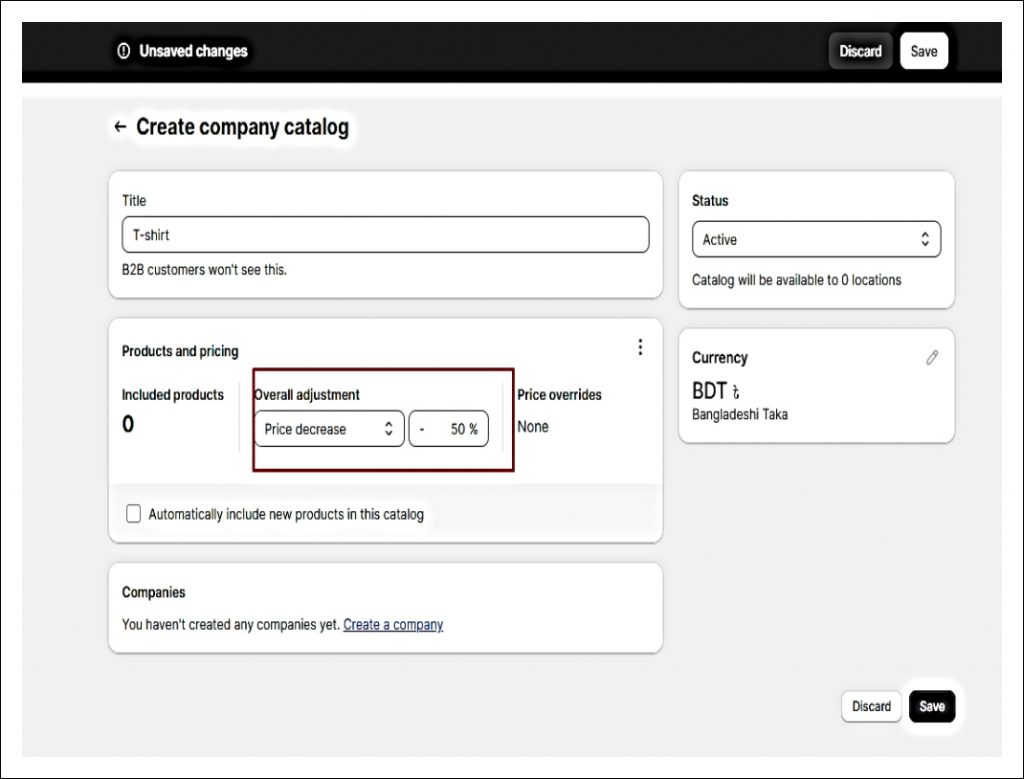Click the bottom Save button
The width and height of the screenshot is (1024, 779).
[931, 706]
